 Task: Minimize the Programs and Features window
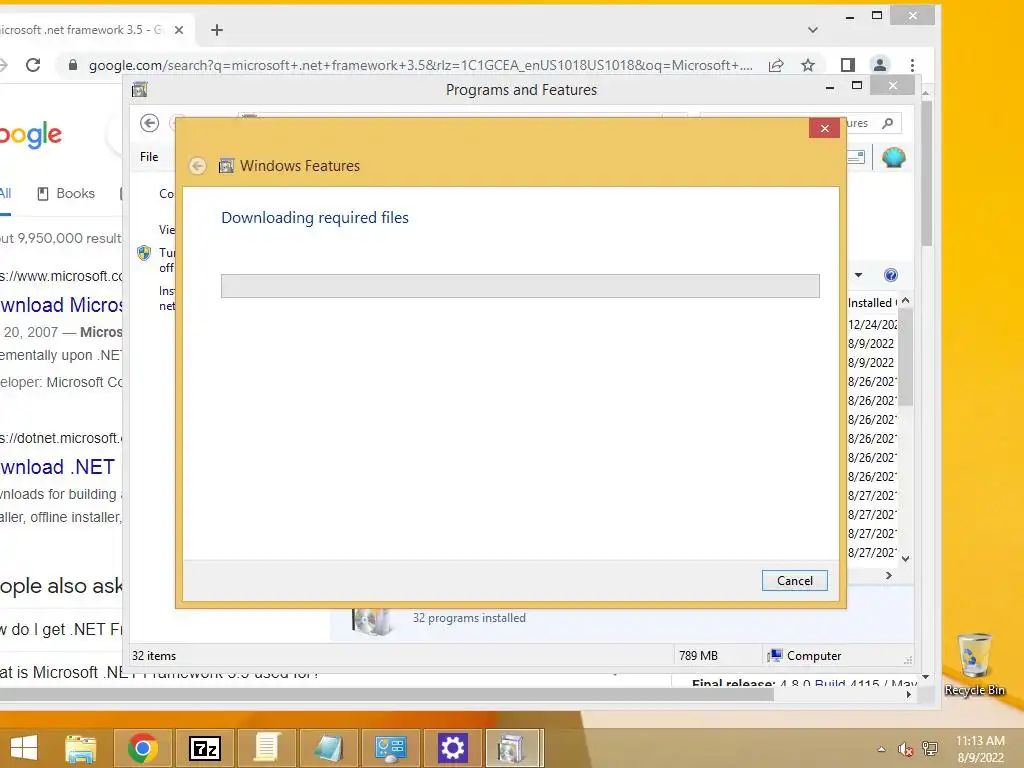[x=829, y=86]
